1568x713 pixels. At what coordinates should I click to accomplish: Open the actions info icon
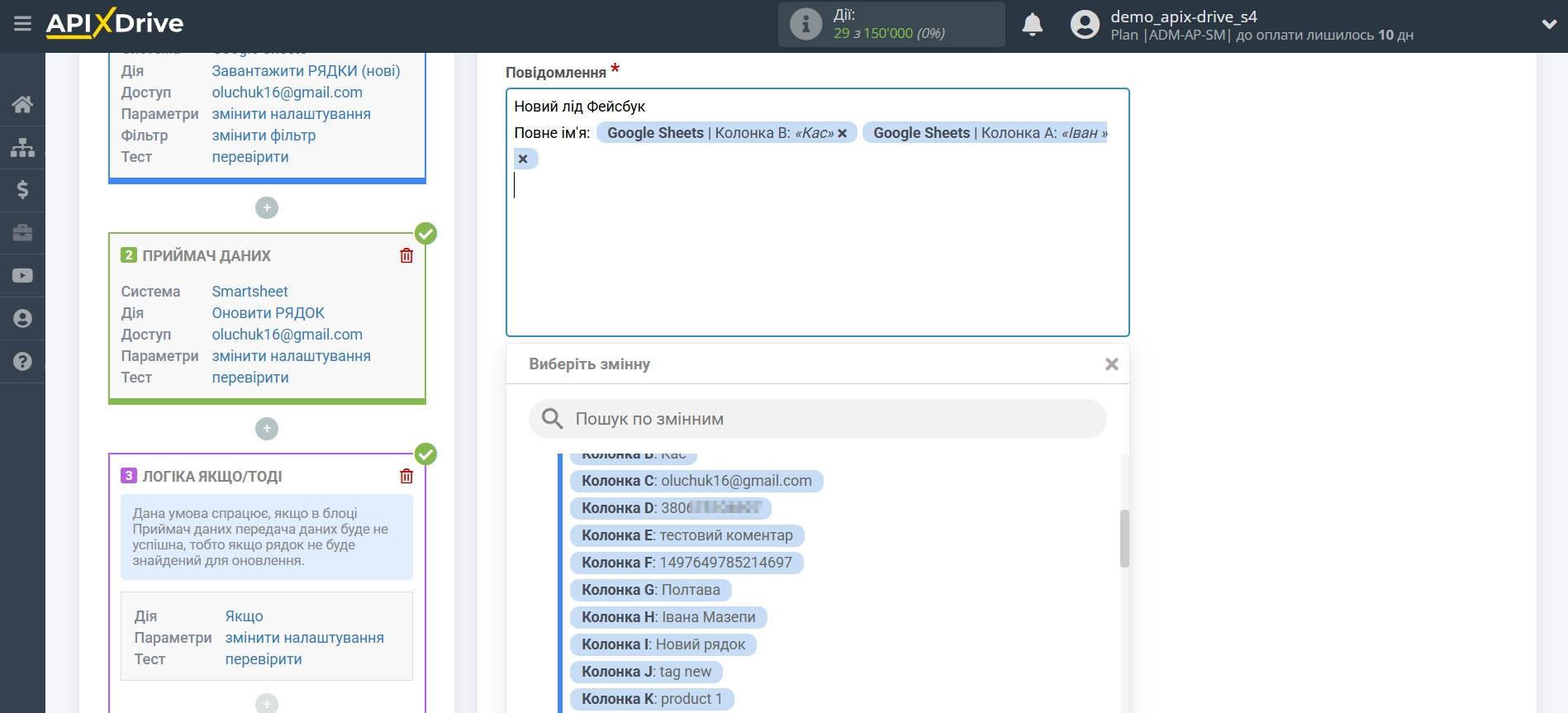(x=805, y=24)
